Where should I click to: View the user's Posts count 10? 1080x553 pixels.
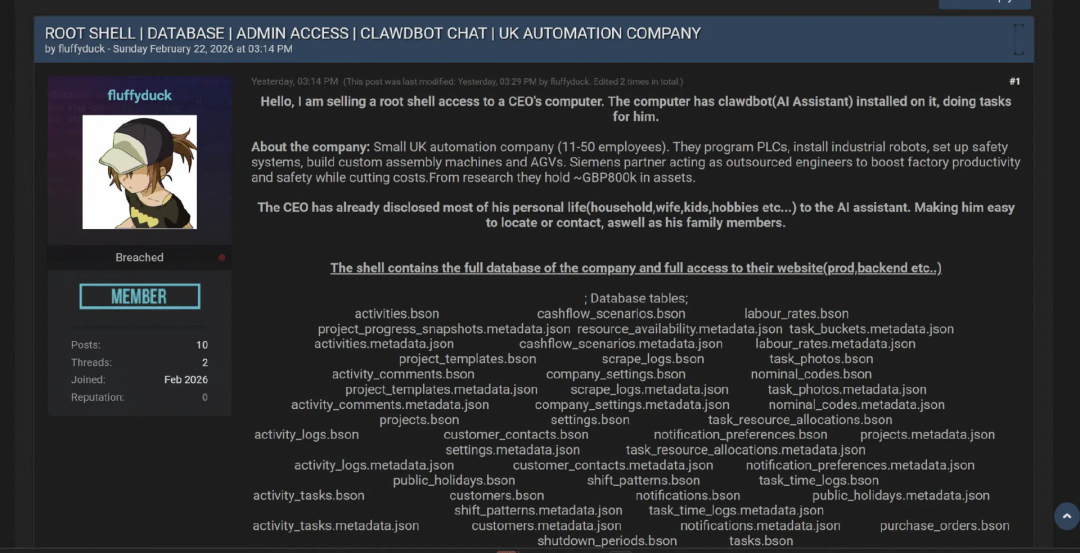coord(202,345)
